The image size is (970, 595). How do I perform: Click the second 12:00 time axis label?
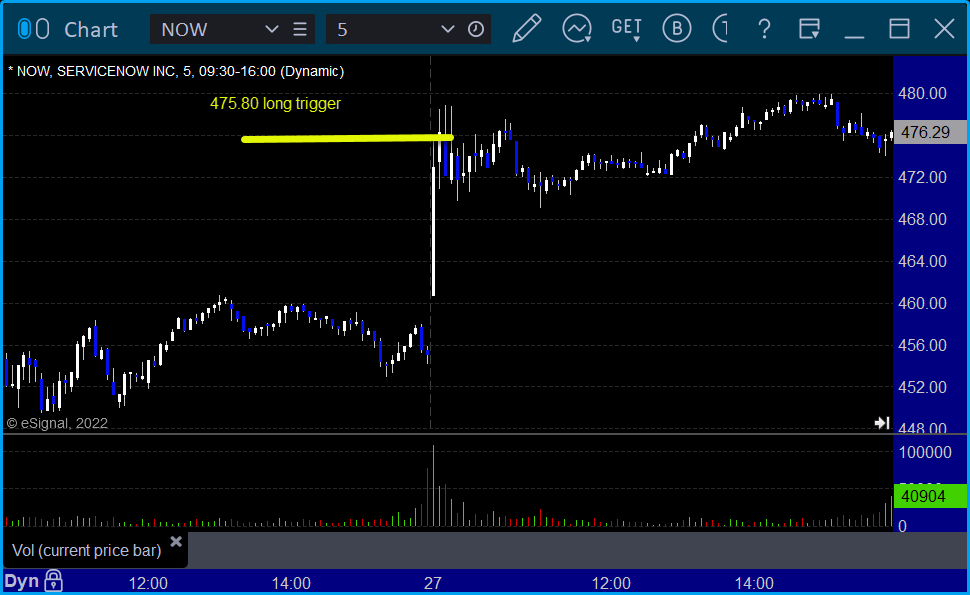point(611,583)
